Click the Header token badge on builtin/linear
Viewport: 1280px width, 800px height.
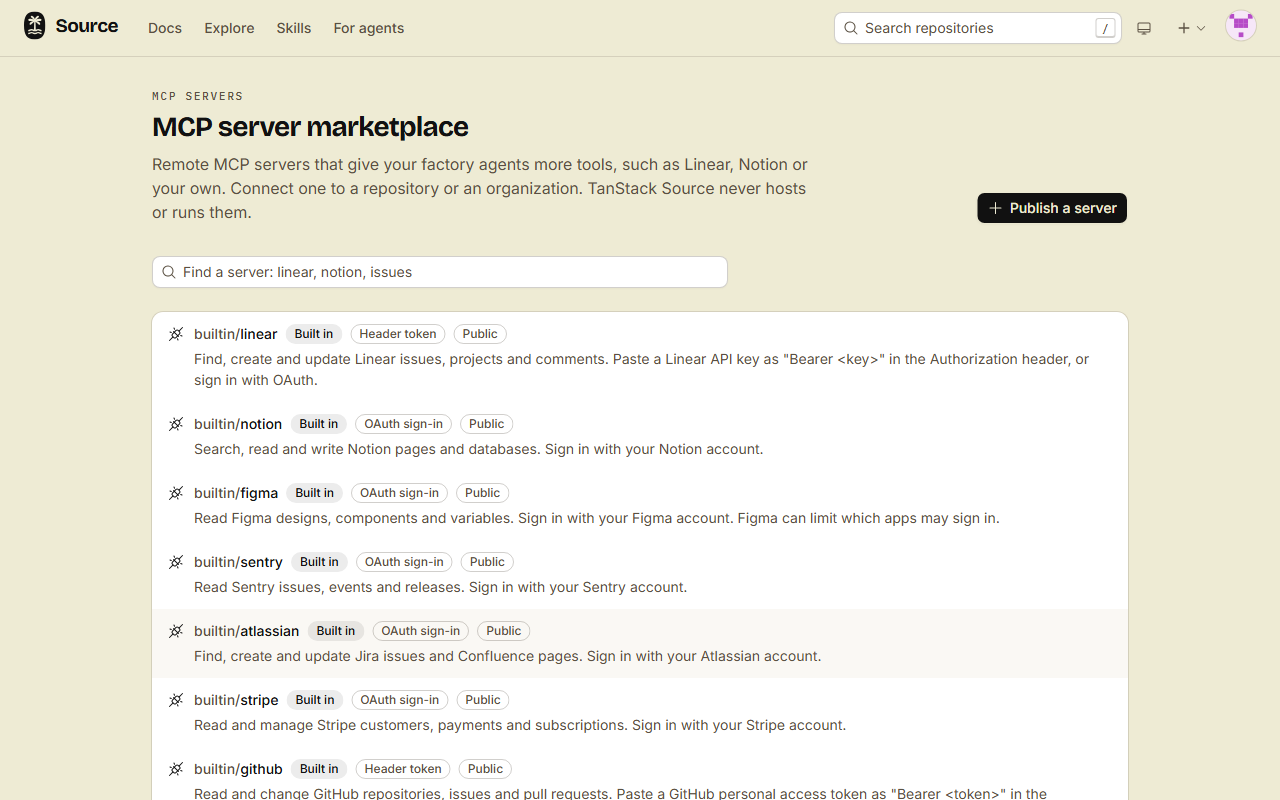398,334
